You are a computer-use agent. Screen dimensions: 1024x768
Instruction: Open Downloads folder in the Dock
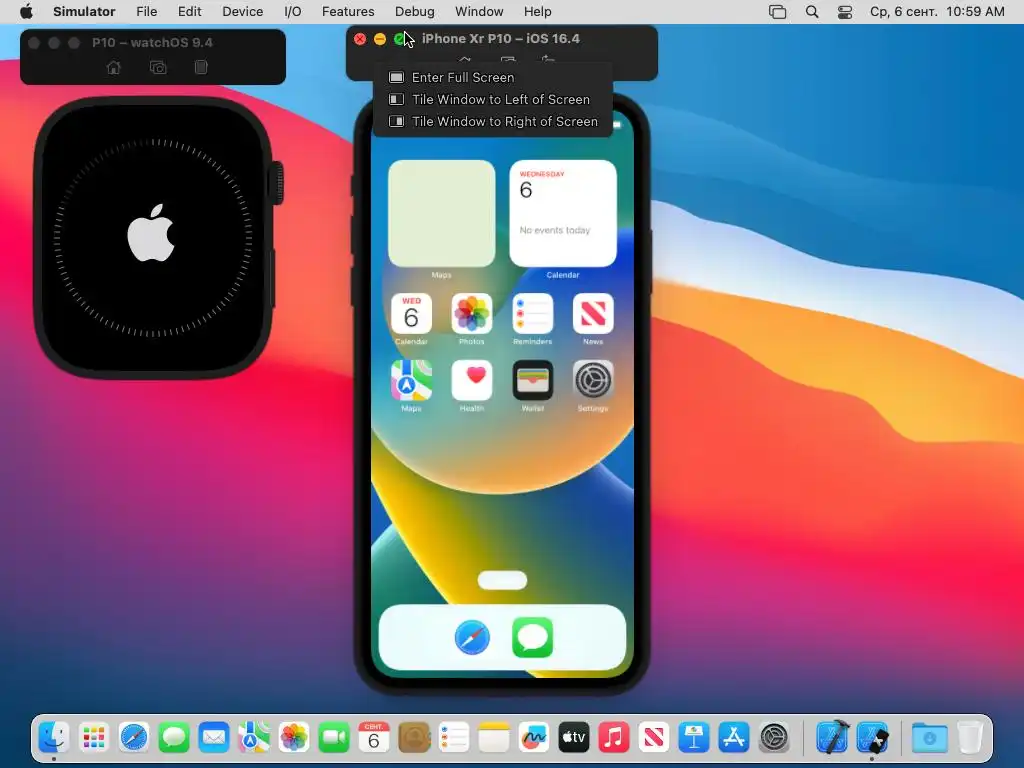pyautogui.click(x=930, y=738)
